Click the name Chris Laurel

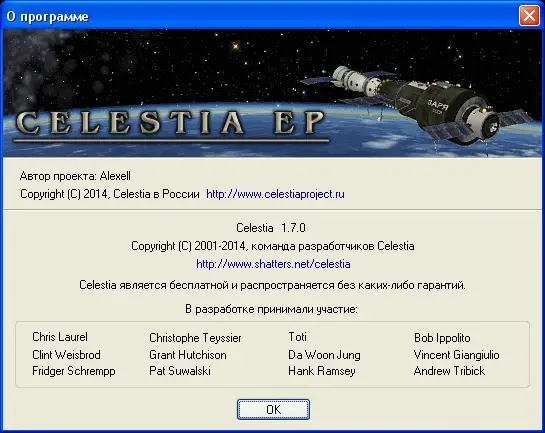point(60,337)
